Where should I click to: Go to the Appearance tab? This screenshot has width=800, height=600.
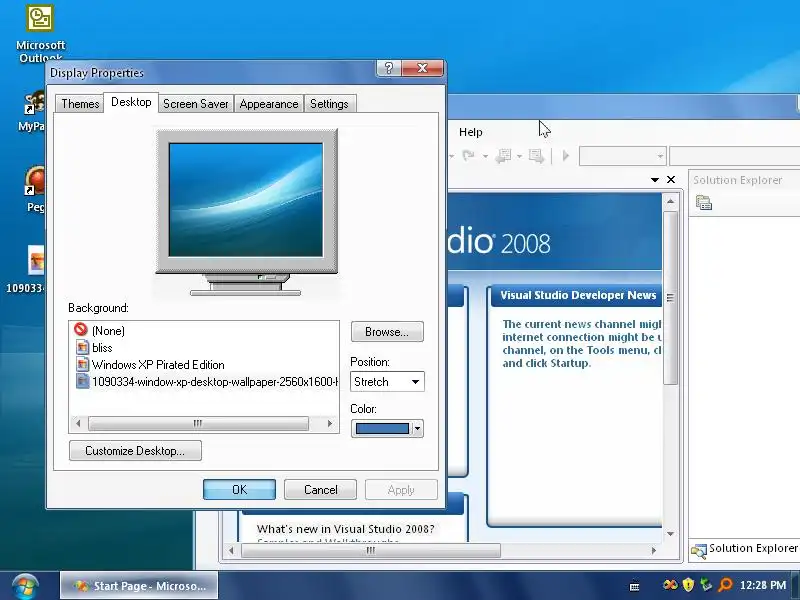(269, 104)
